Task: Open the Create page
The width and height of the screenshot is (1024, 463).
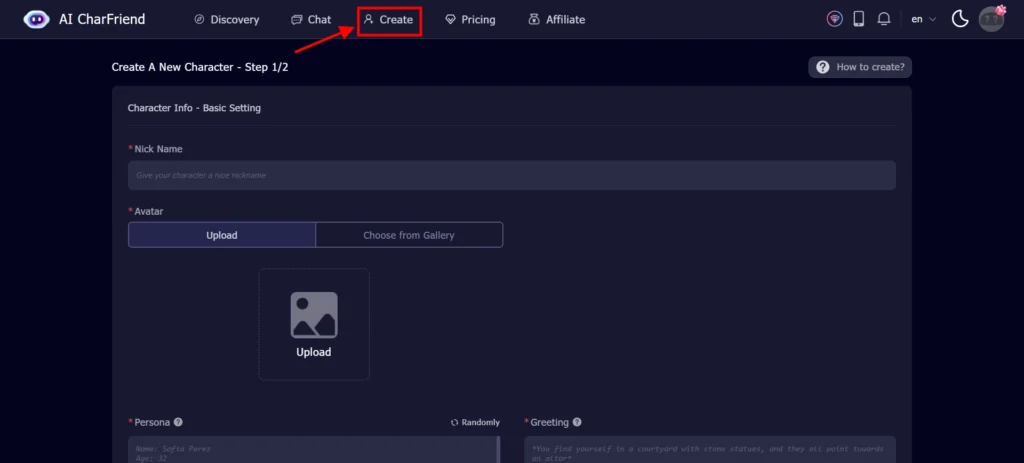Action: pyautogui.click(x=388, y=19)
